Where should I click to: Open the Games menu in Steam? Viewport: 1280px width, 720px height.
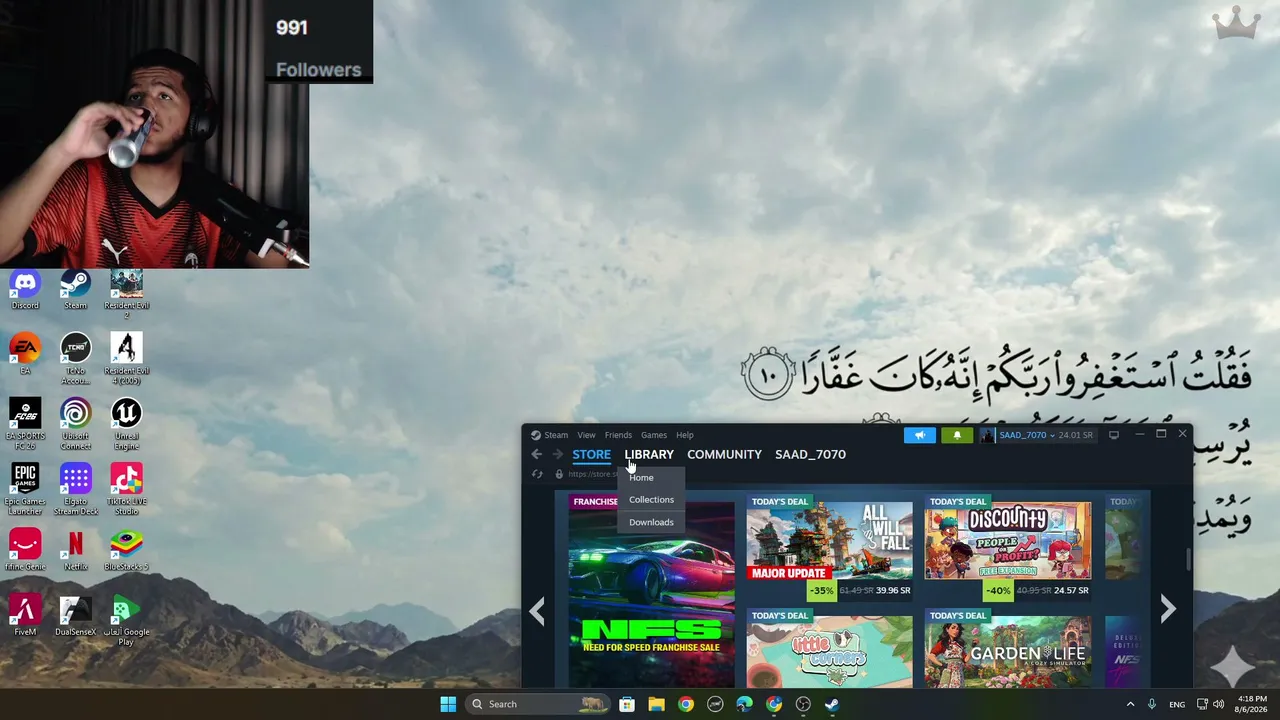(x=654, y=435)
